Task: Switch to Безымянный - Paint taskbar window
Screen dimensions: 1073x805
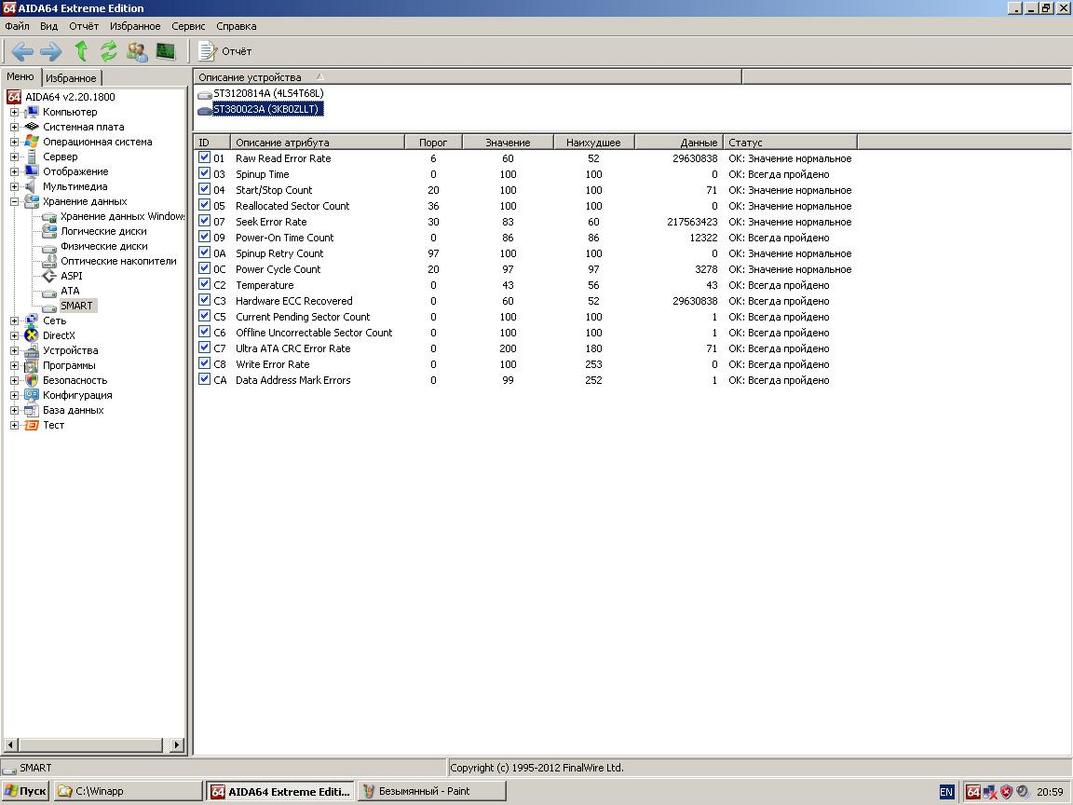Action: click(431, 791)
